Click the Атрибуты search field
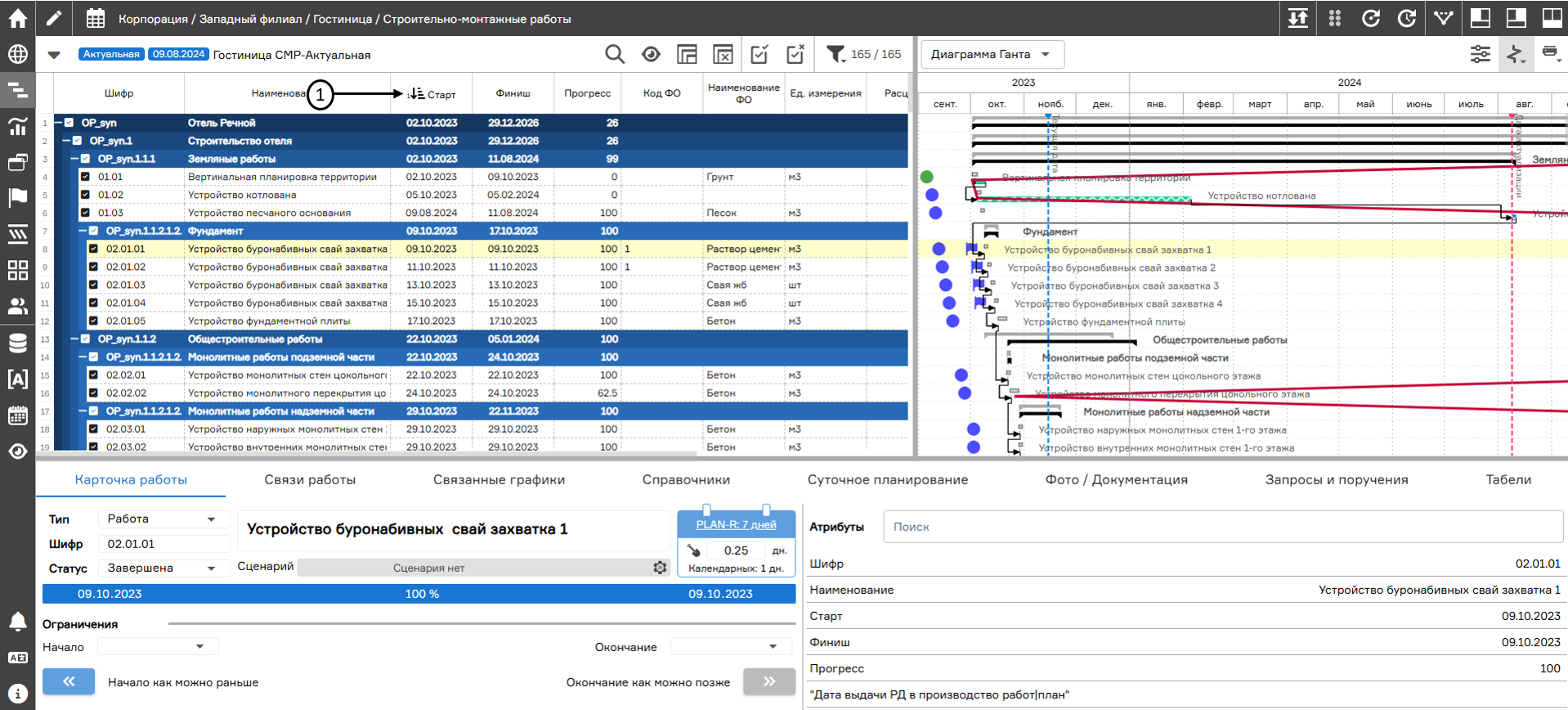The image size is (1568, 710). 1223,527
